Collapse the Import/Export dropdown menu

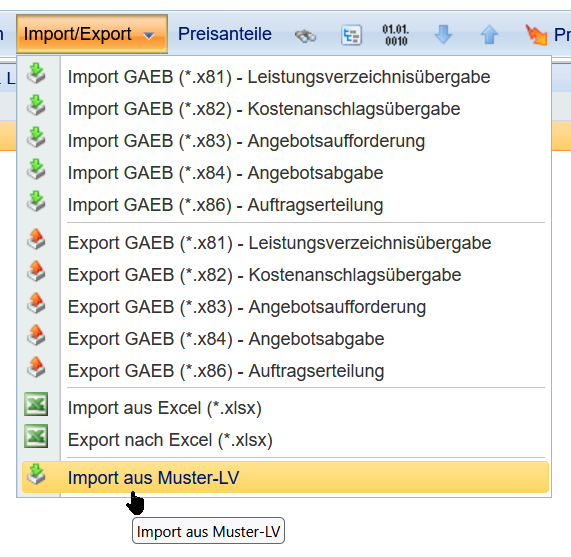92,34
